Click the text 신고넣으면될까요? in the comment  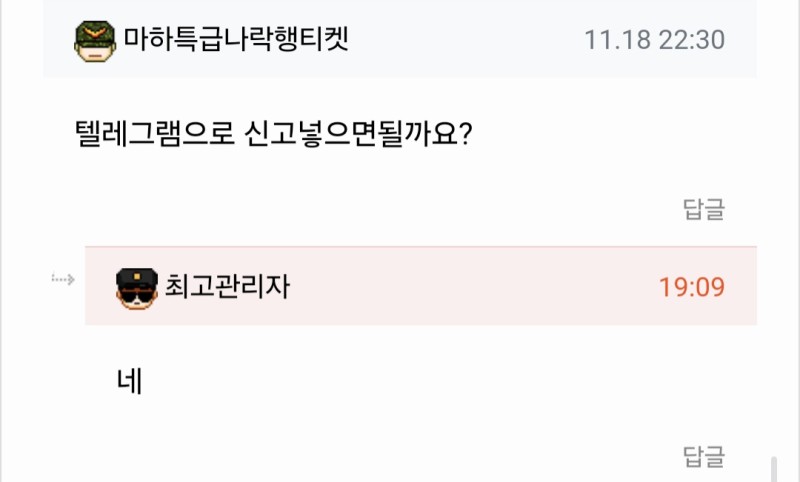pyautogui.click(x=357, y=133)
